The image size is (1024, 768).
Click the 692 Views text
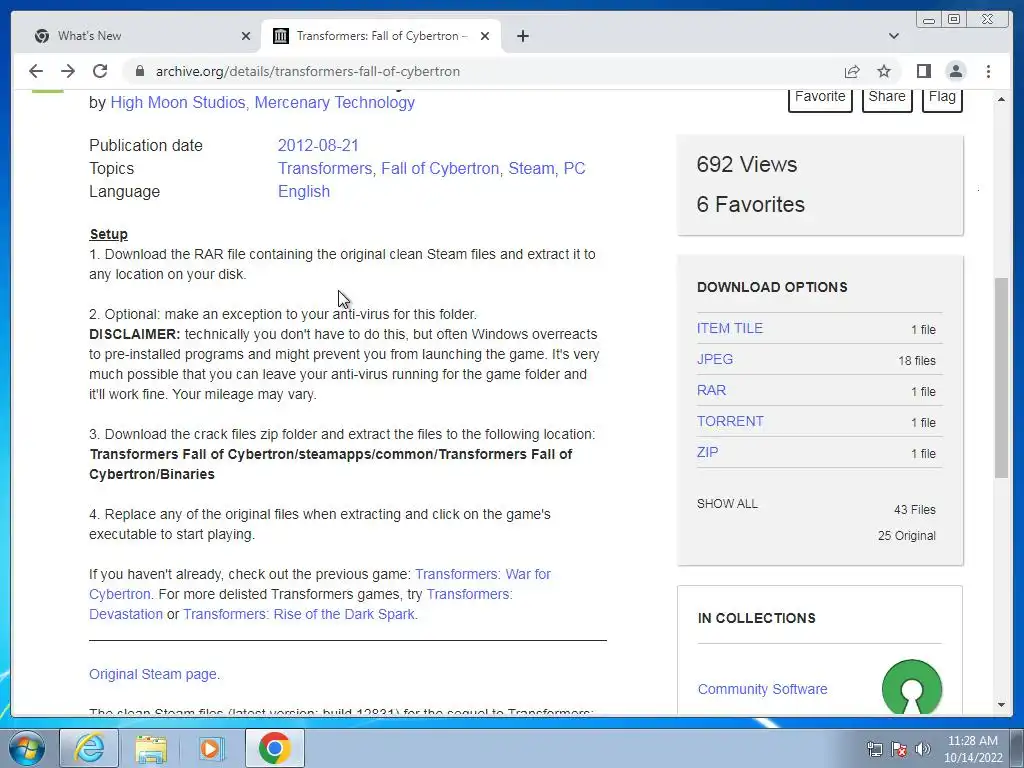[x=746, y=165]
